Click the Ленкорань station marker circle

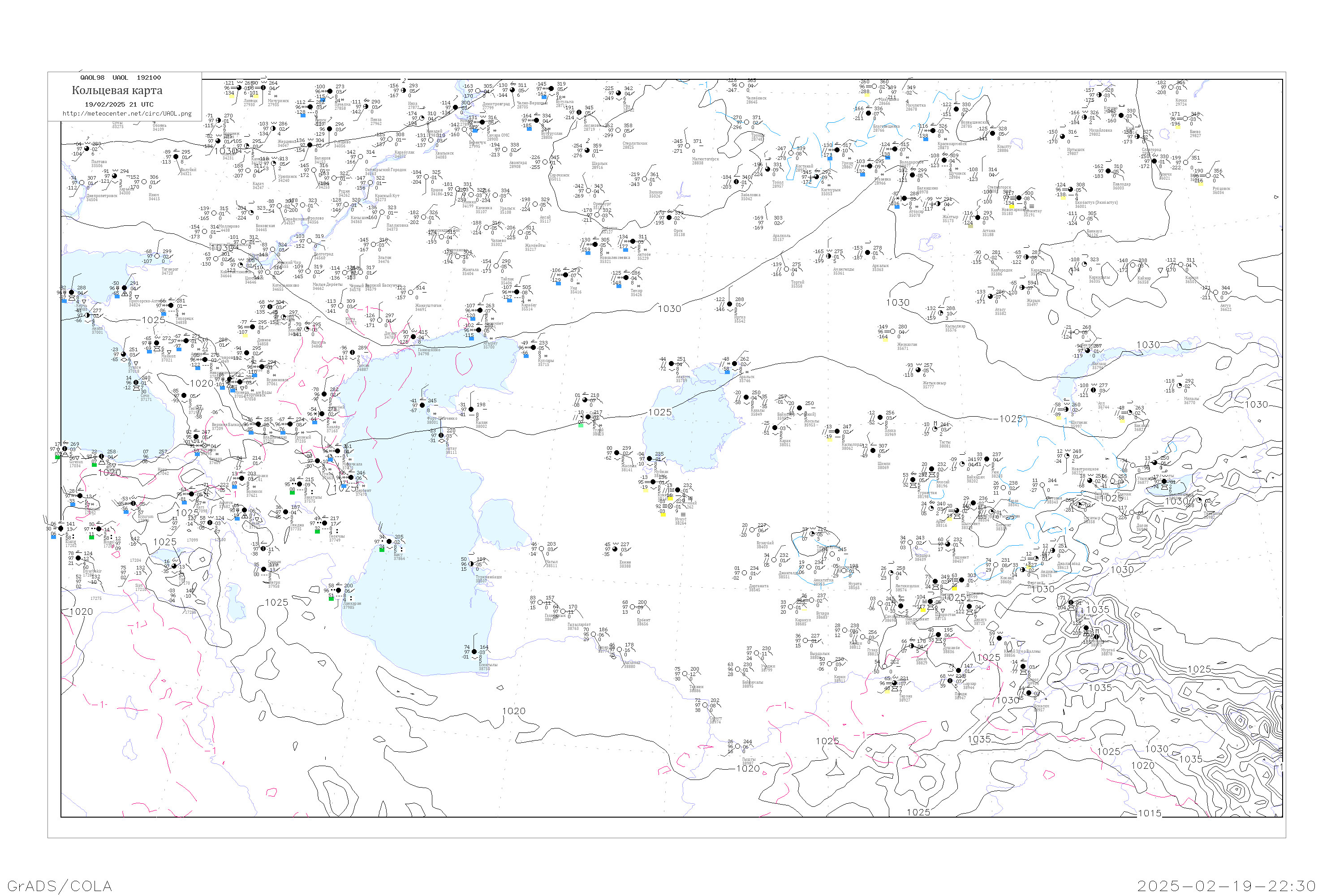(338, 590)
